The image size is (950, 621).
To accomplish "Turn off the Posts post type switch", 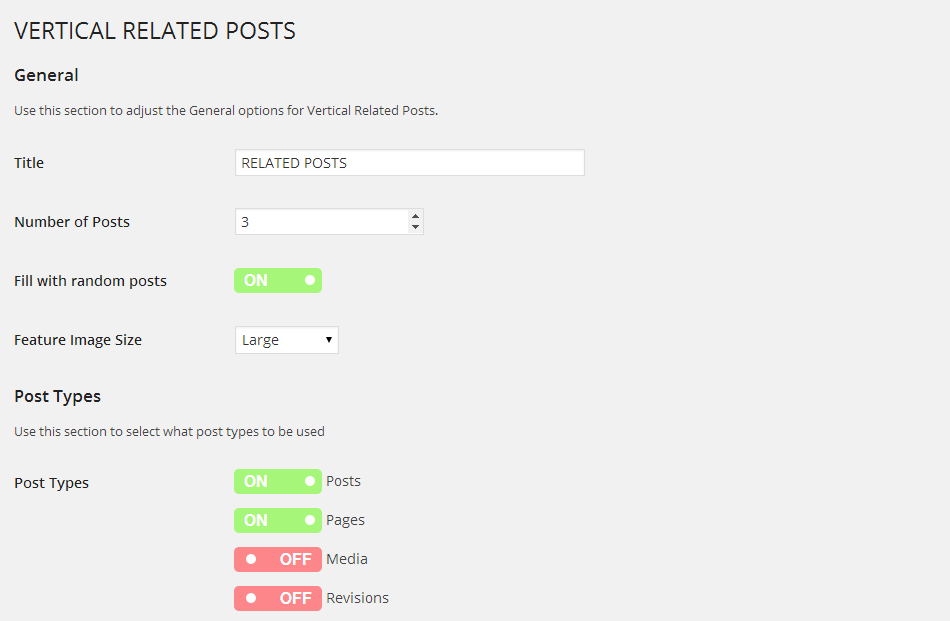I will pyautogui.click(x=278, y=481).
